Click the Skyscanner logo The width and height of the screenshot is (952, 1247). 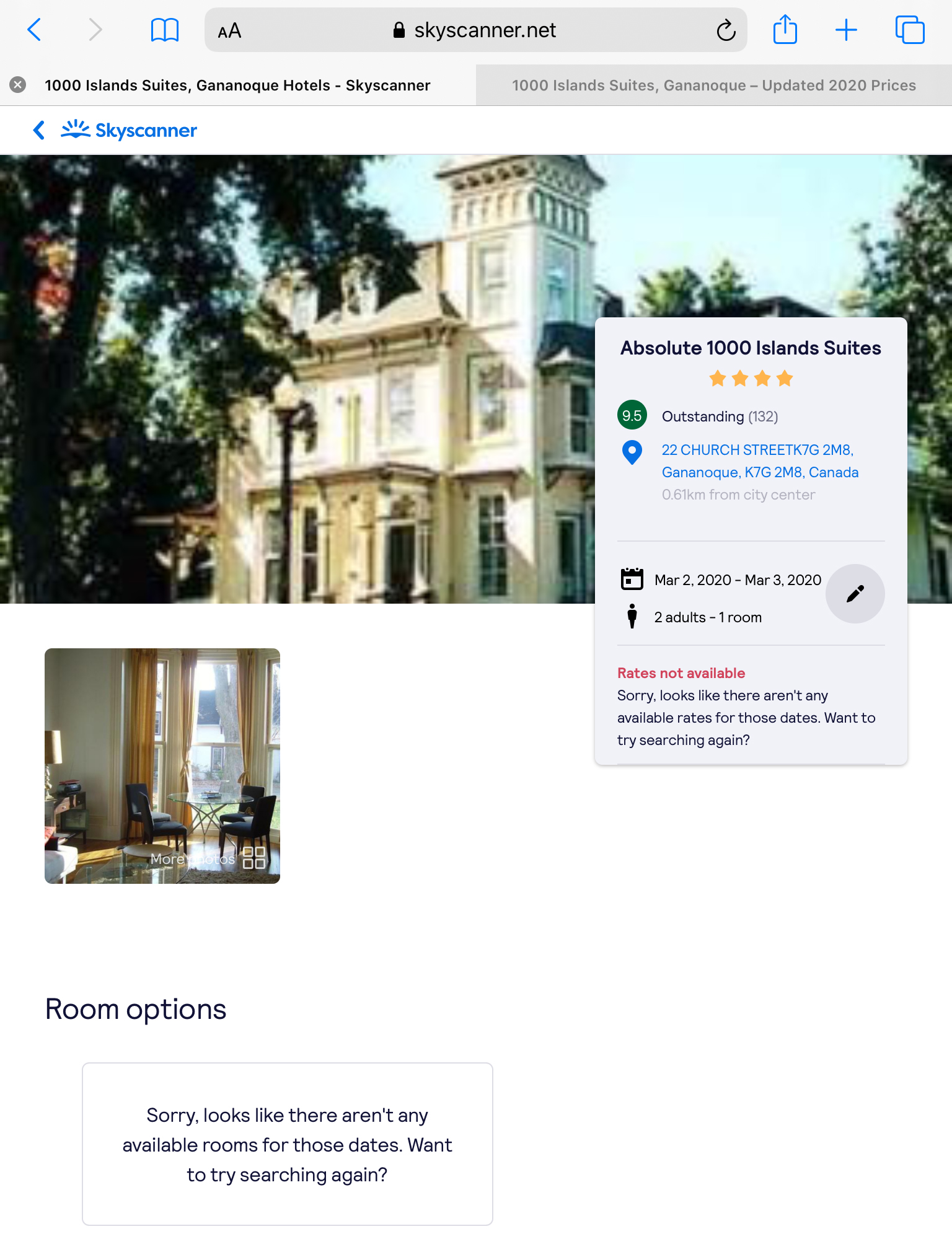(x=129, y=130)
